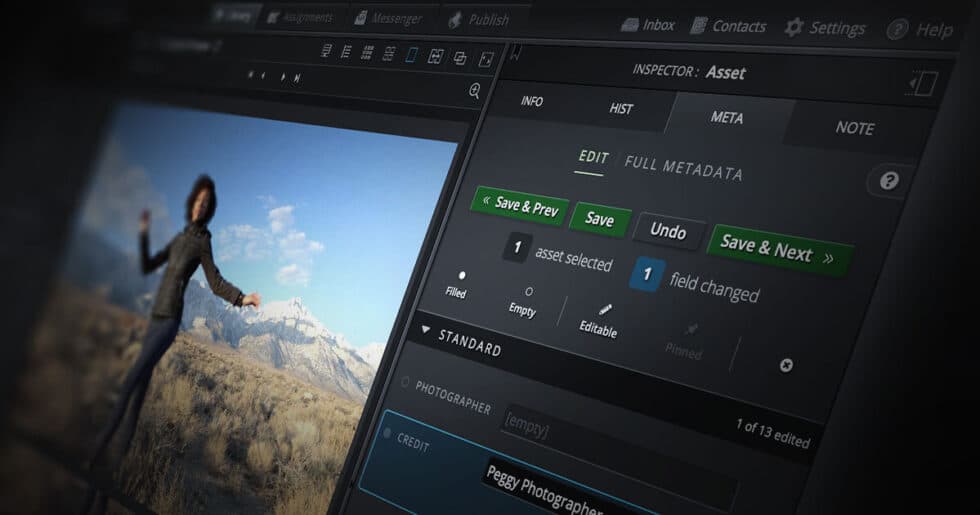Open the NOTE inspector tab
980x515 pixels.
[x=855, y=128]
